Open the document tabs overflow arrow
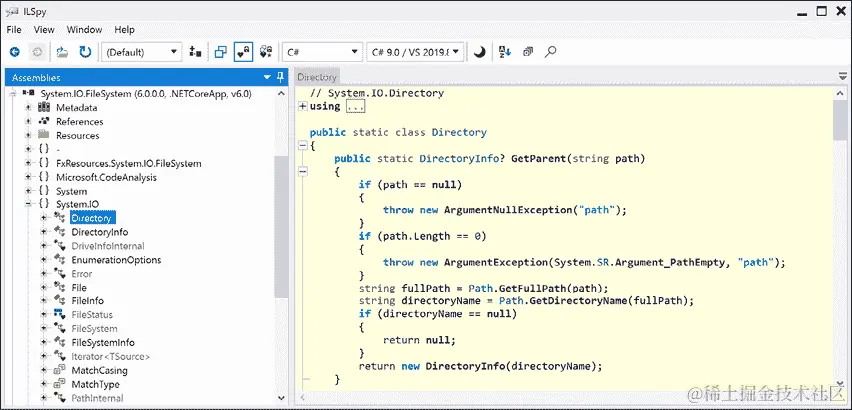852x410 pixels. (843, 77)
